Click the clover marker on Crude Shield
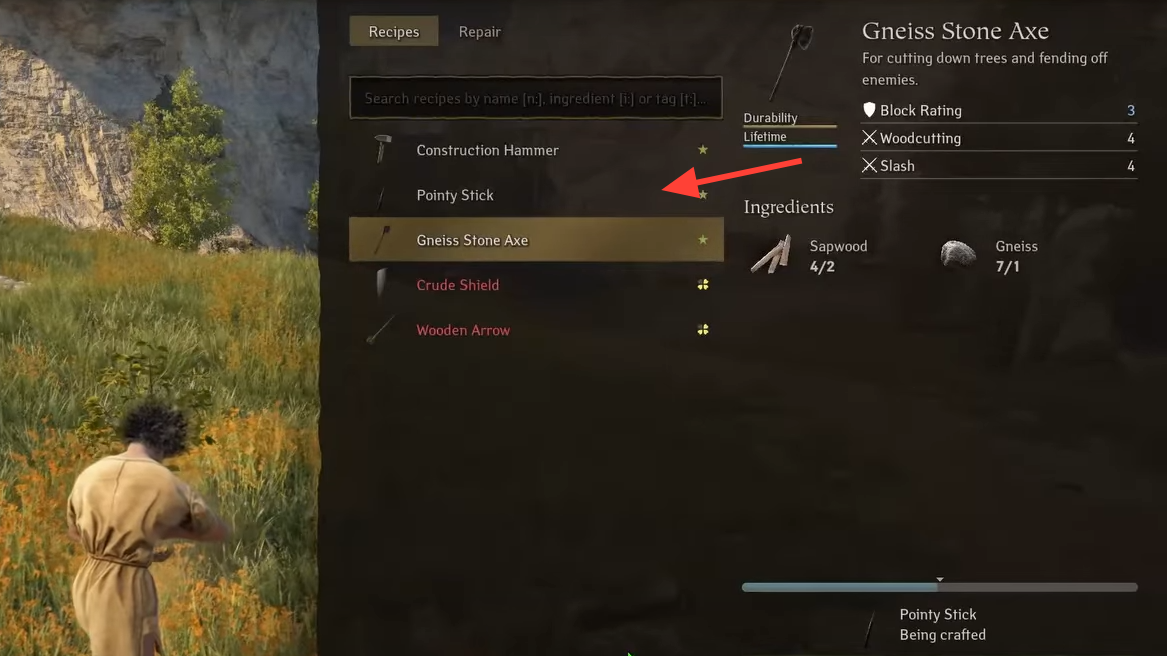Screen dimensions: 1167x656 [703, 284]
